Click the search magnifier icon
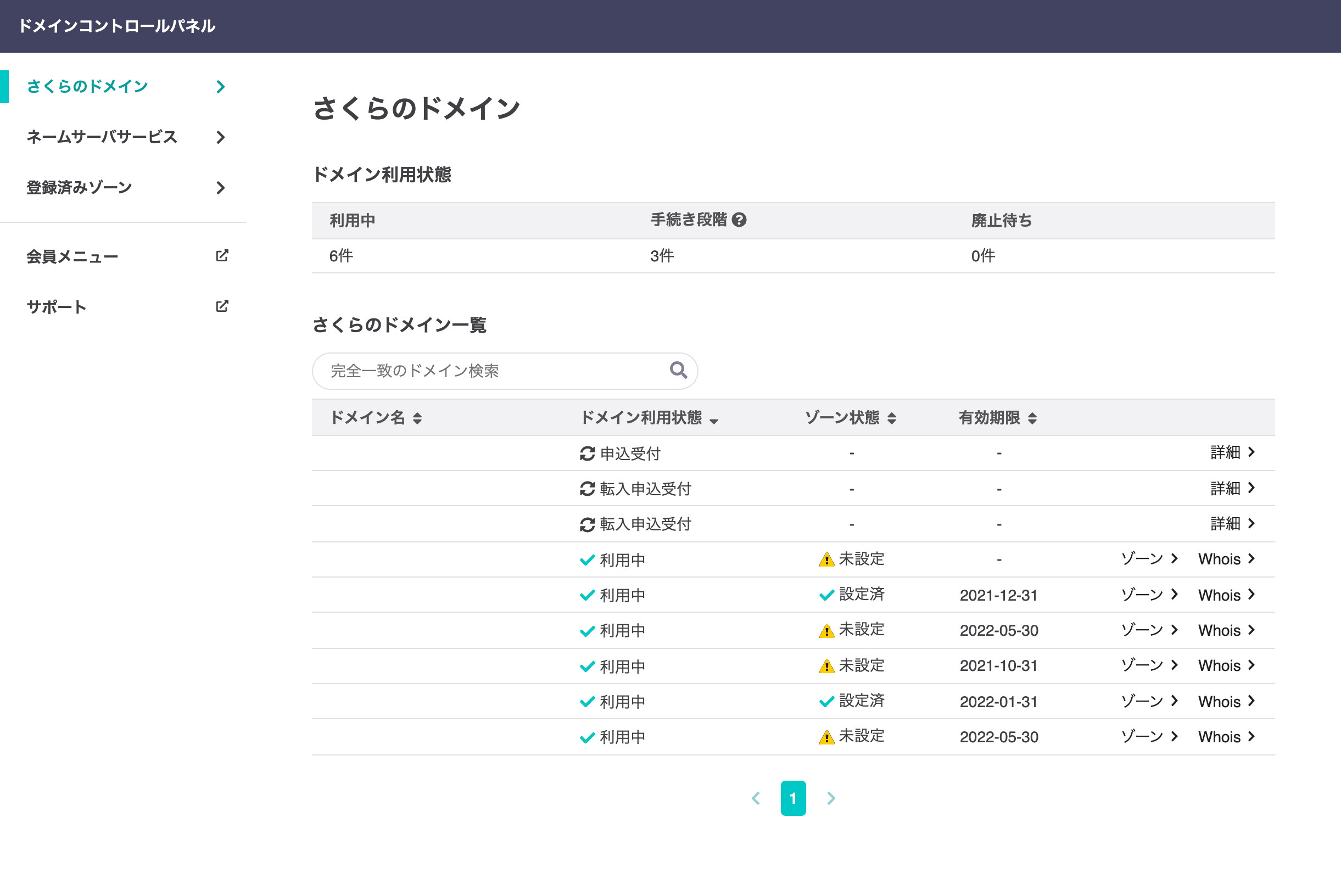The image size is (1341, 896). [678, 370]
